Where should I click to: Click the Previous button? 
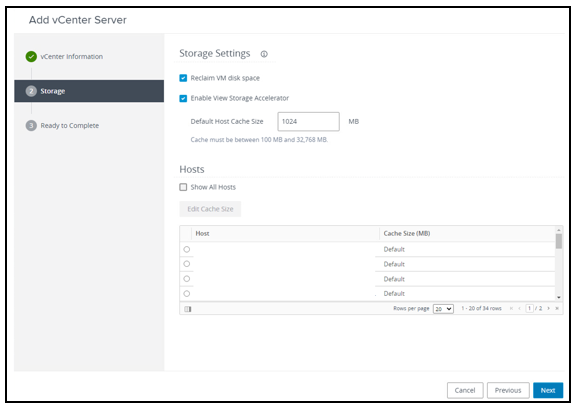(508, 390)
